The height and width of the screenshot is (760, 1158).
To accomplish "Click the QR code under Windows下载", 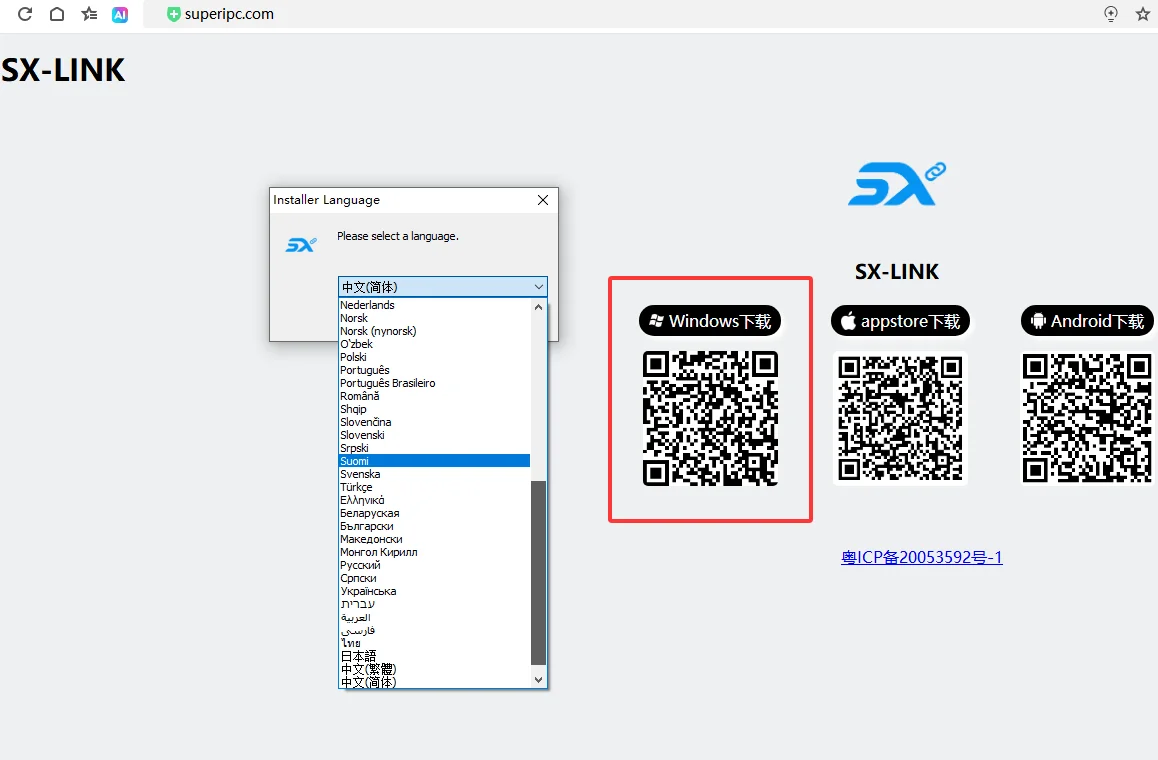I will point(710,418).
